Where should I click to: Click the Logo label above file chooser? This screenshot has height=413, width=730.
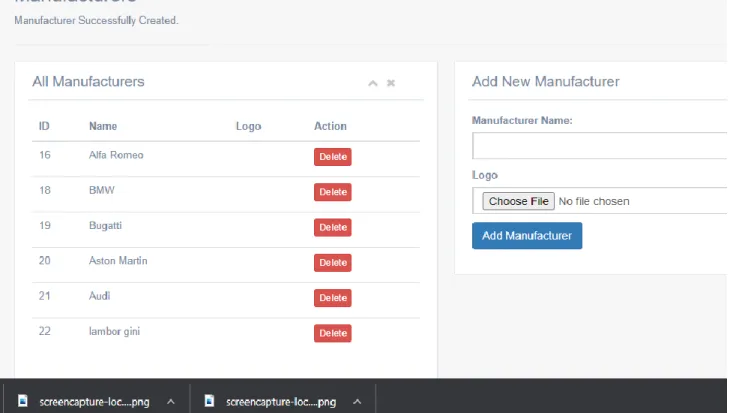485,176
